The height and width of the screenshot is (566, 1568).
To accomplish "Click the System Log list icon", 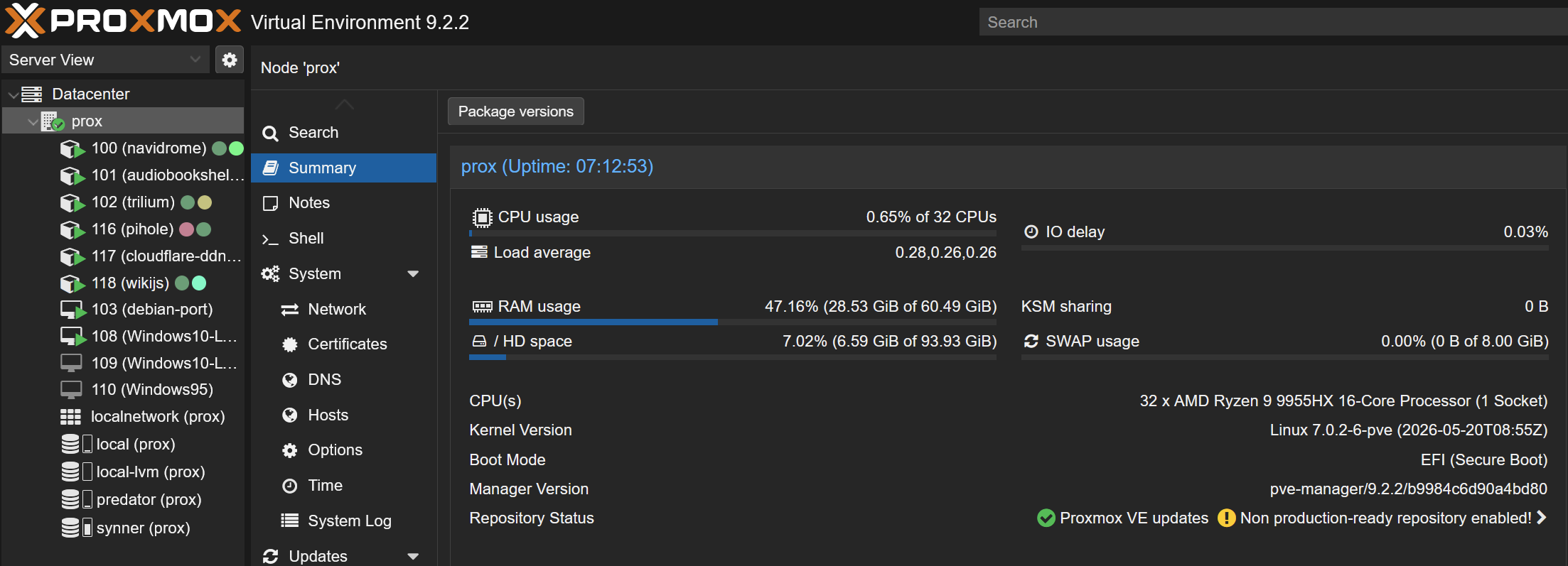I will [x=289, y=521].
